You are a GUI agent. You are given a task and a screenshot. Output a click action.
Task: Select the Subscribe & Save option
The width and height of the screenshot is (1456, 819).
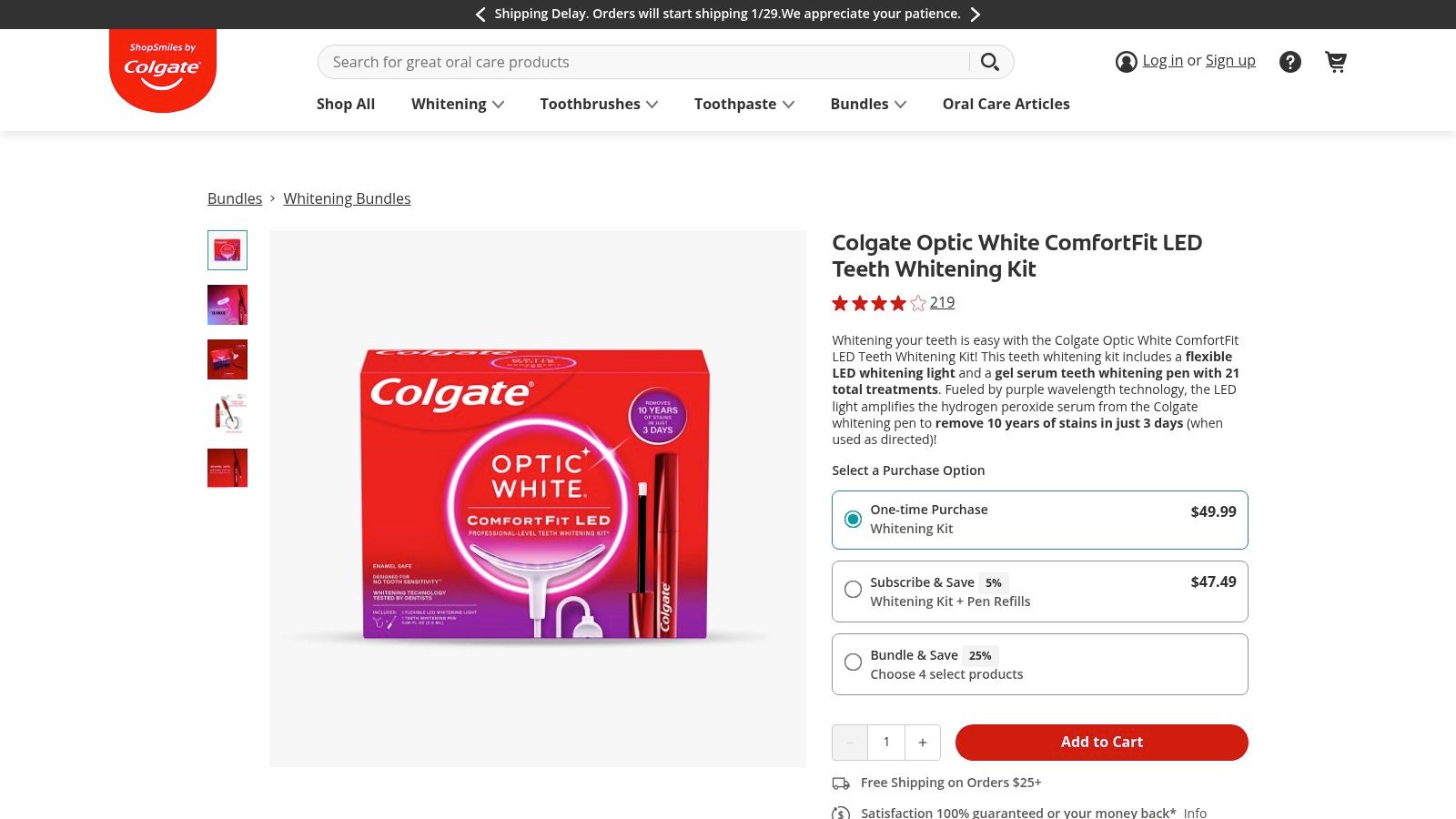853,590
